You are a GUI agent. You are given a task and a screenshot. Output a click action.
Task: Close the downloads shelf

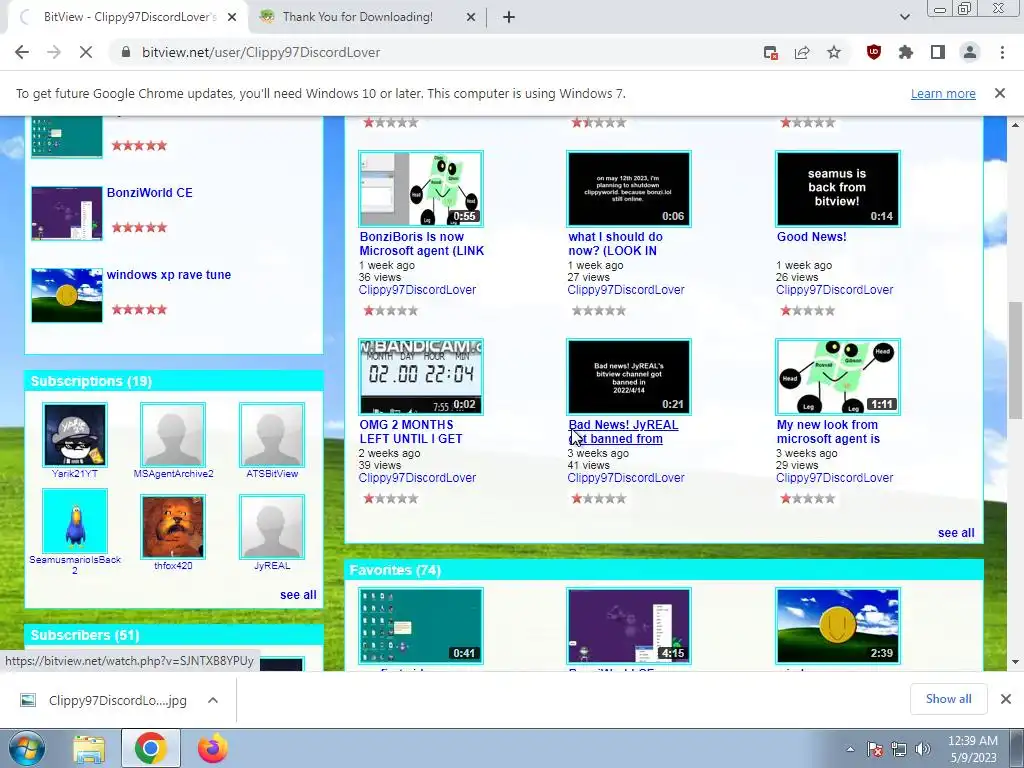tap(1006, 699)
